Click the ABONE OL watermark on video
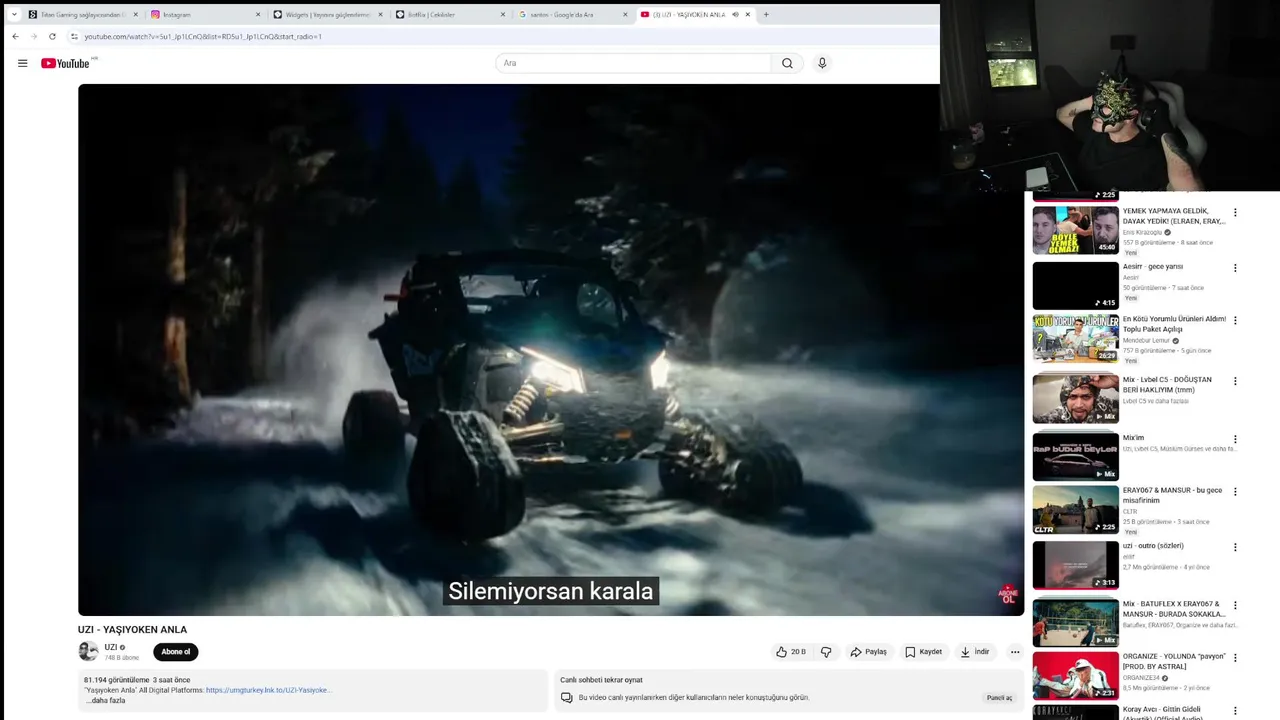The image size is (1280, 720). tap(1008, 595)
